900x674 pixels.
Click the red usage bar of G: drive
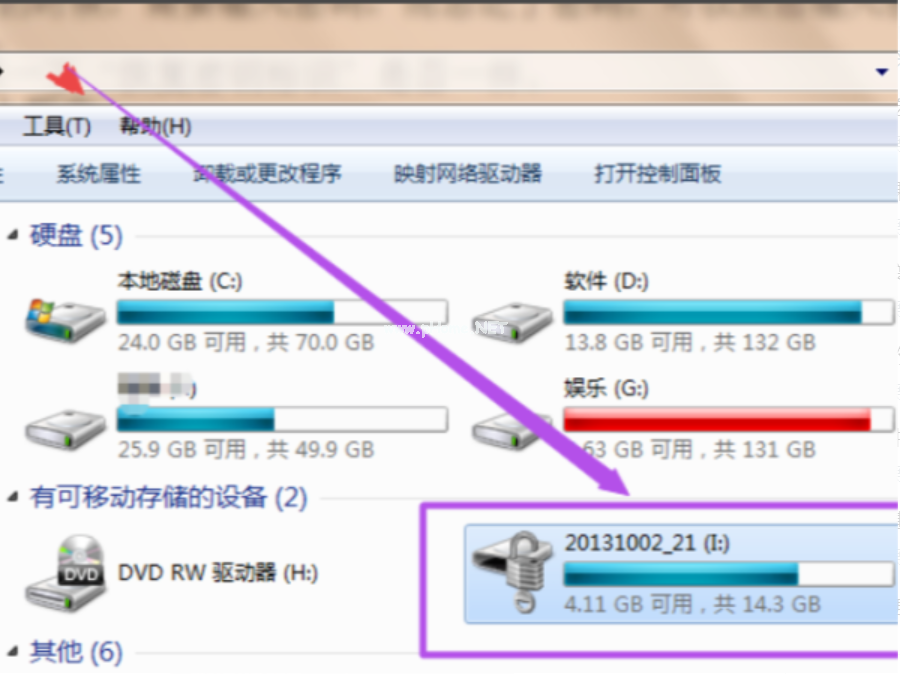pyautogui.click(x=728, y=419)
